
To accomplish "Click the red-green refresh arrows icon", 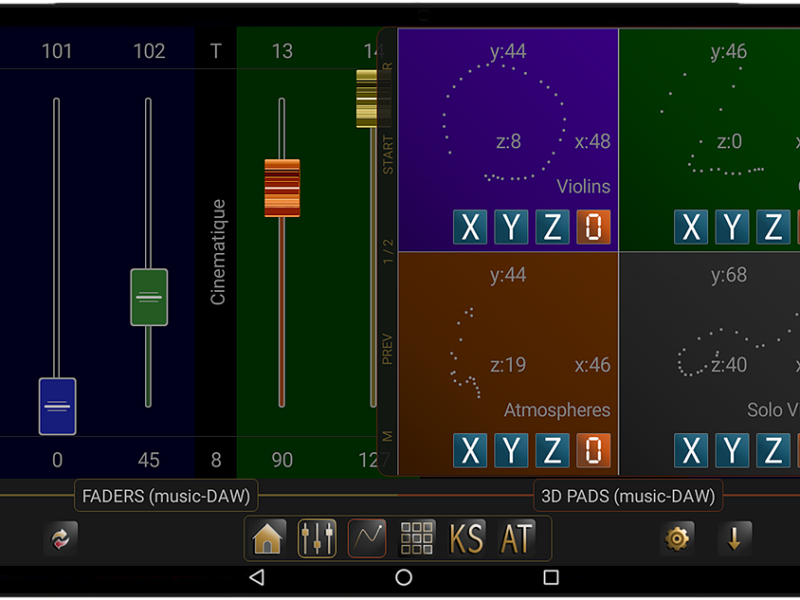I will [61, 539].
